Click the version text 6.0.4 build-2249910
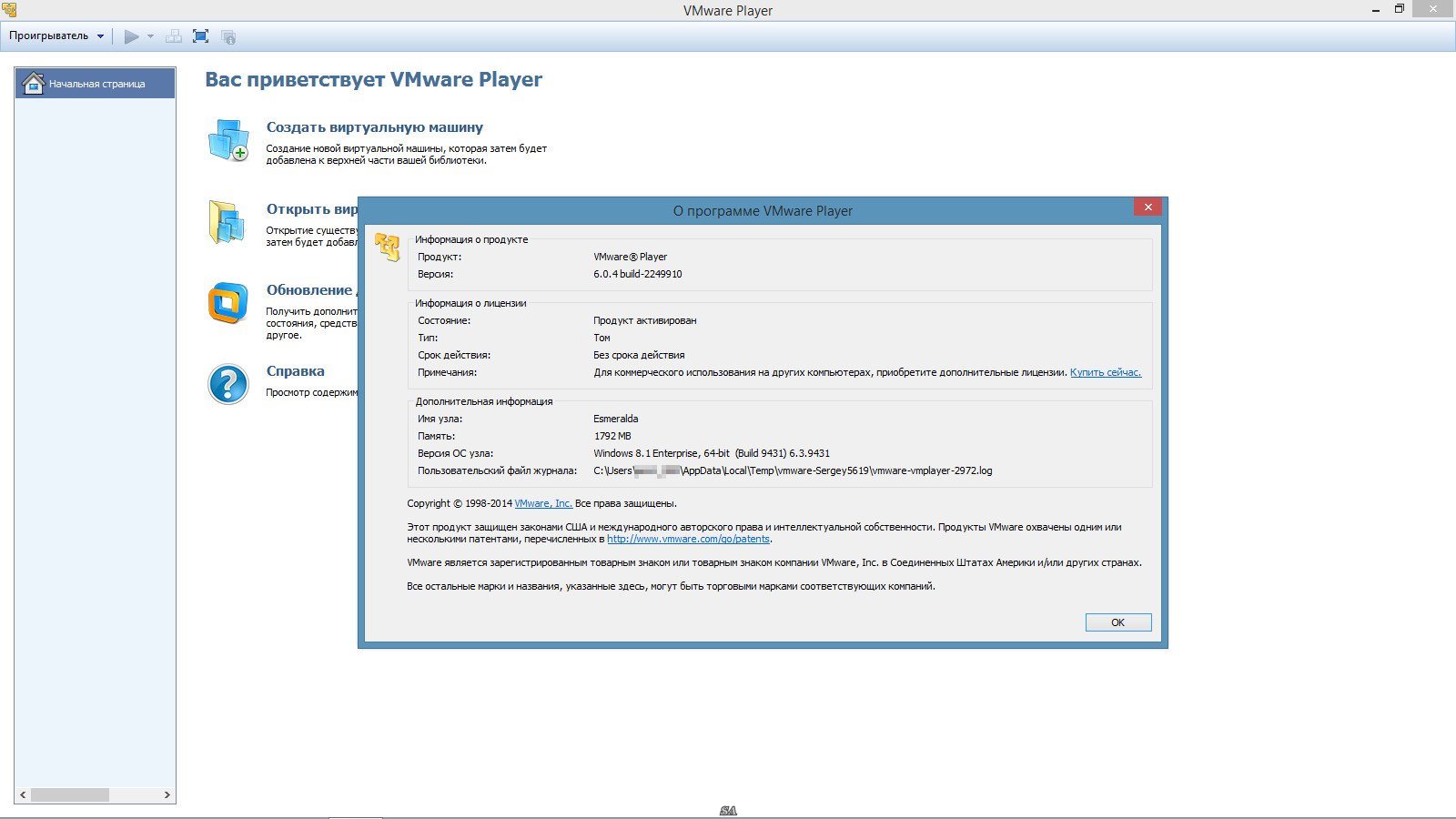 pyautogui.click(x=637, y=274)
